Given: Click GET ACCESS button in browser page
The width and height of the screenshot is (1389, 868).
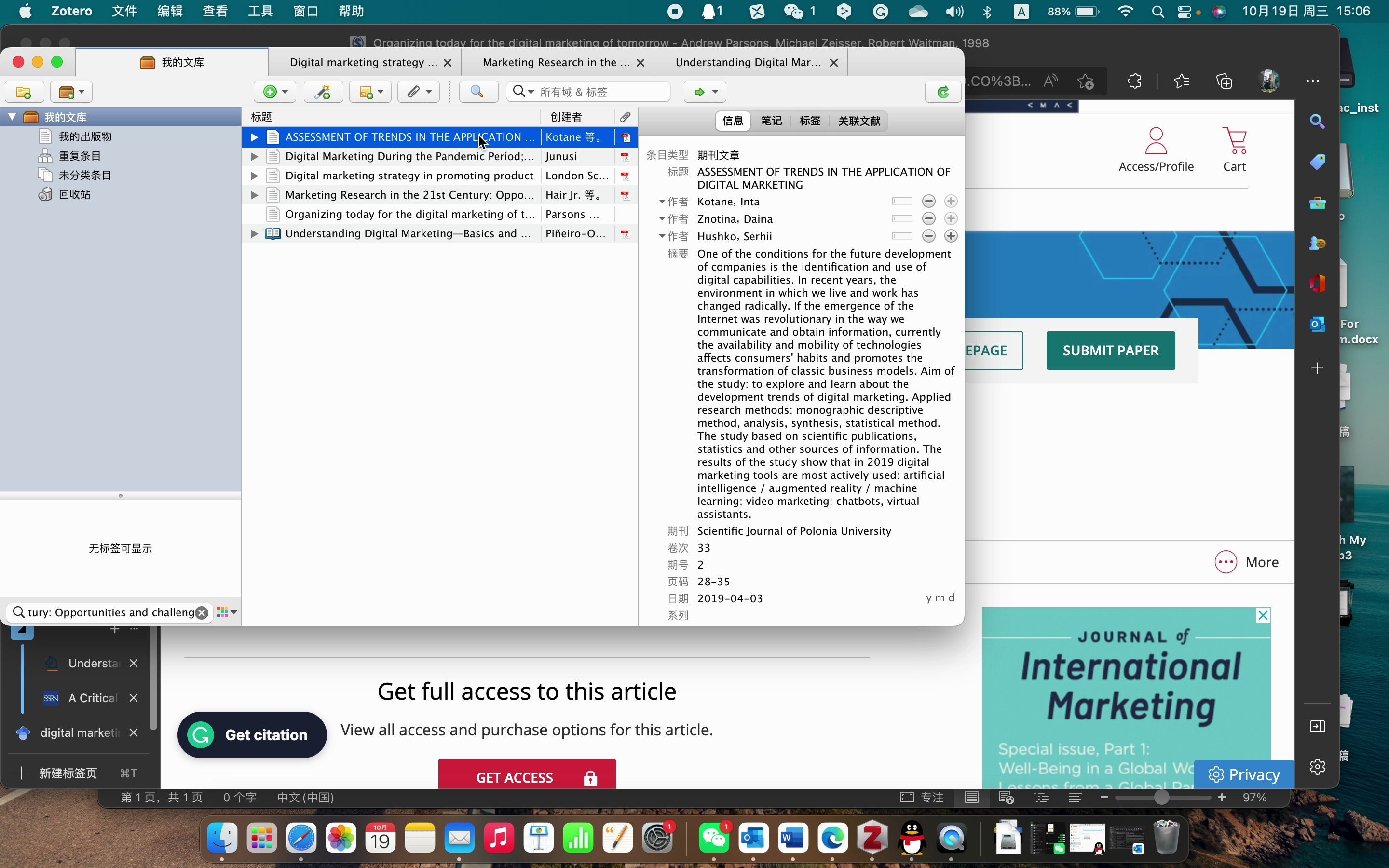Looking at the screenshot, I should pos(527,775).
